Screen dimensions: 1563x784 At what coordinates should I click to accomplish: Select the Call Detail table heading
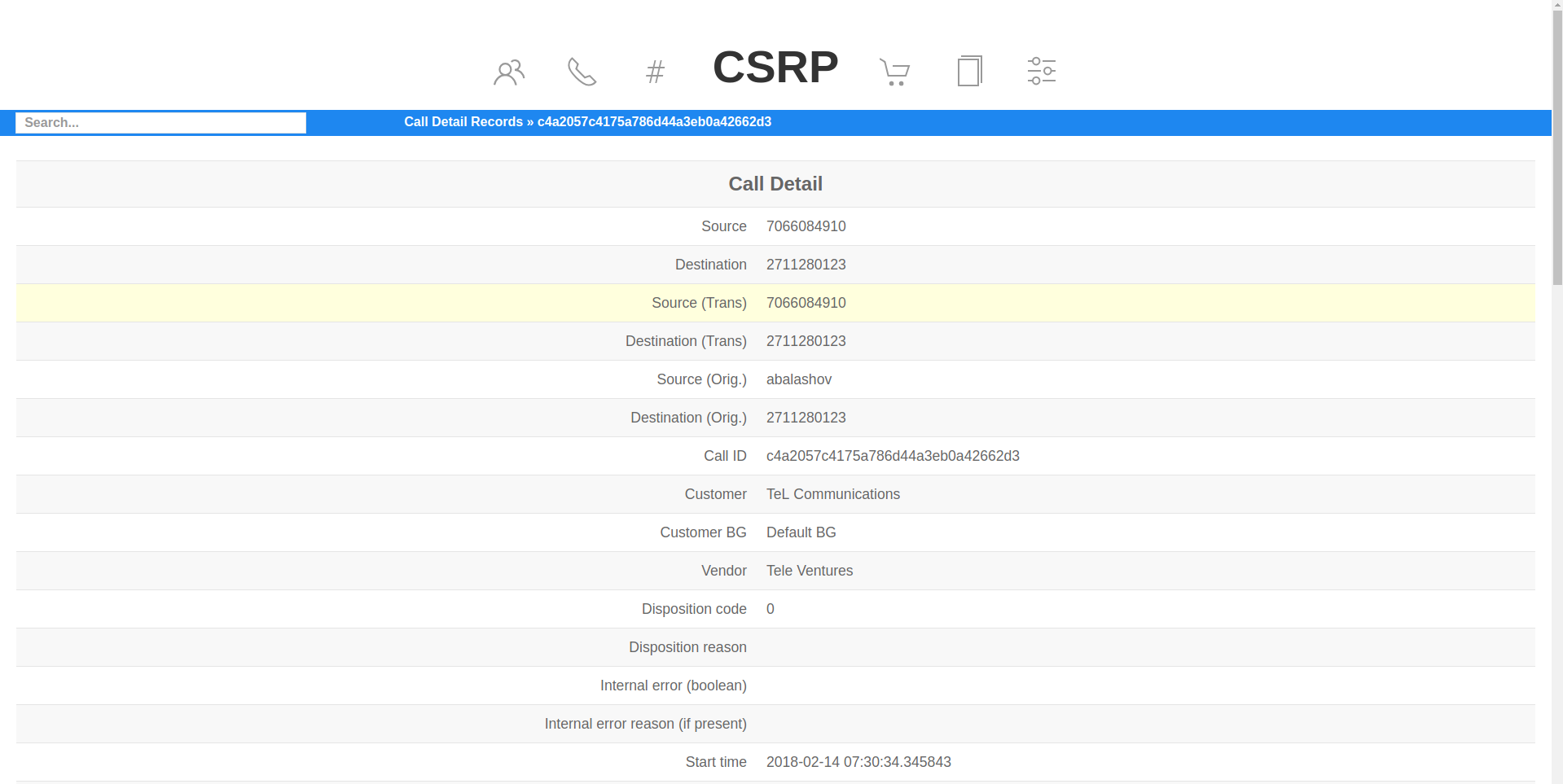tap(775, 184)
